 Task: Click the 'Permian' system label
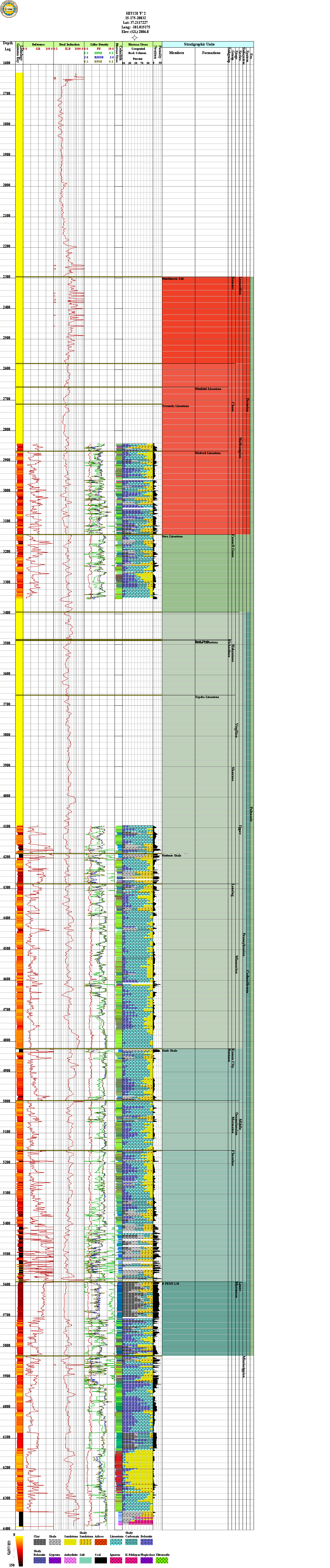[248, 405]
